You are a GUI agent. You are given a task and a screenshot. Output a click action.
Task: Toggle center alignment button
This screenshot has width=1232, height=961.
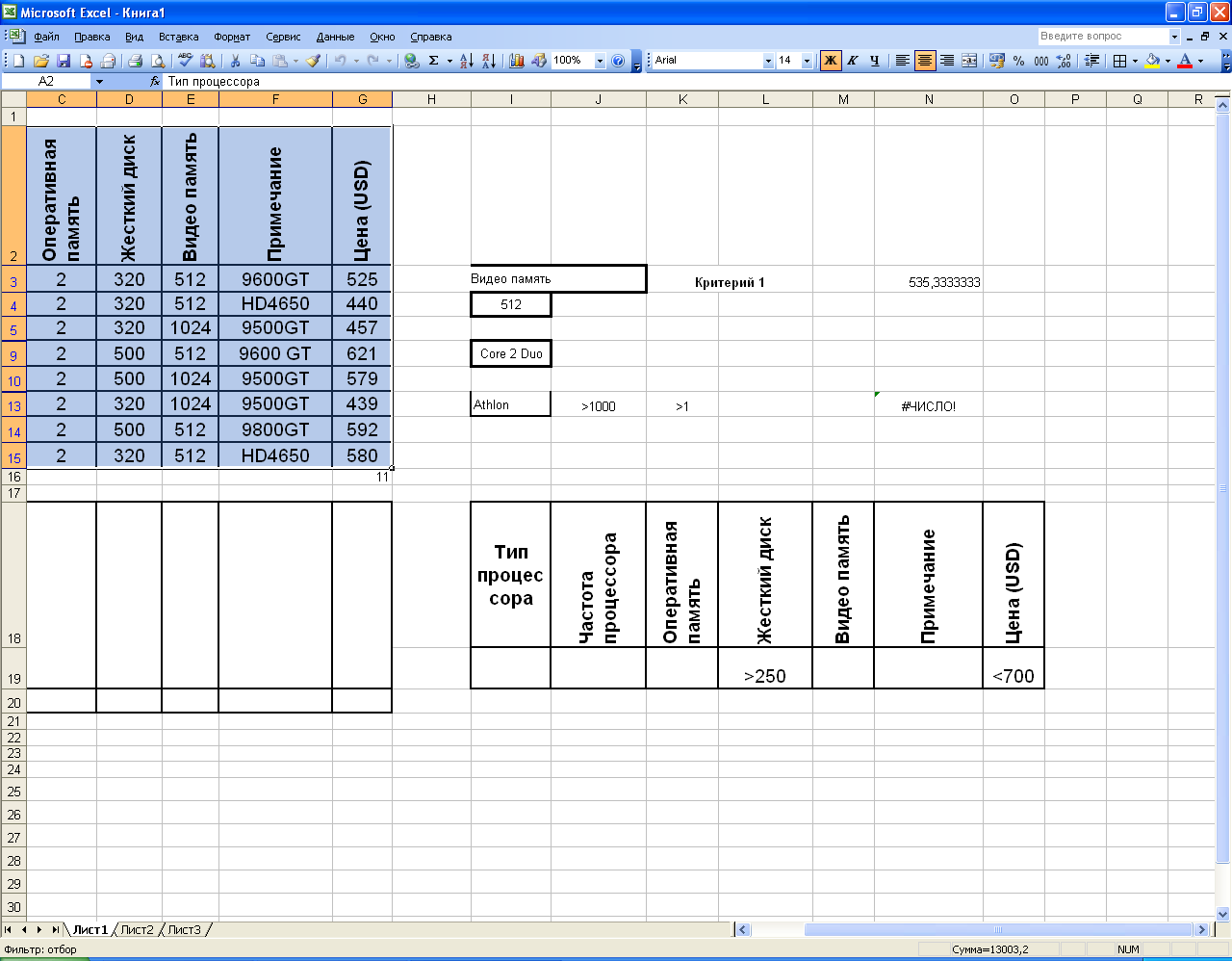[925, 61]
